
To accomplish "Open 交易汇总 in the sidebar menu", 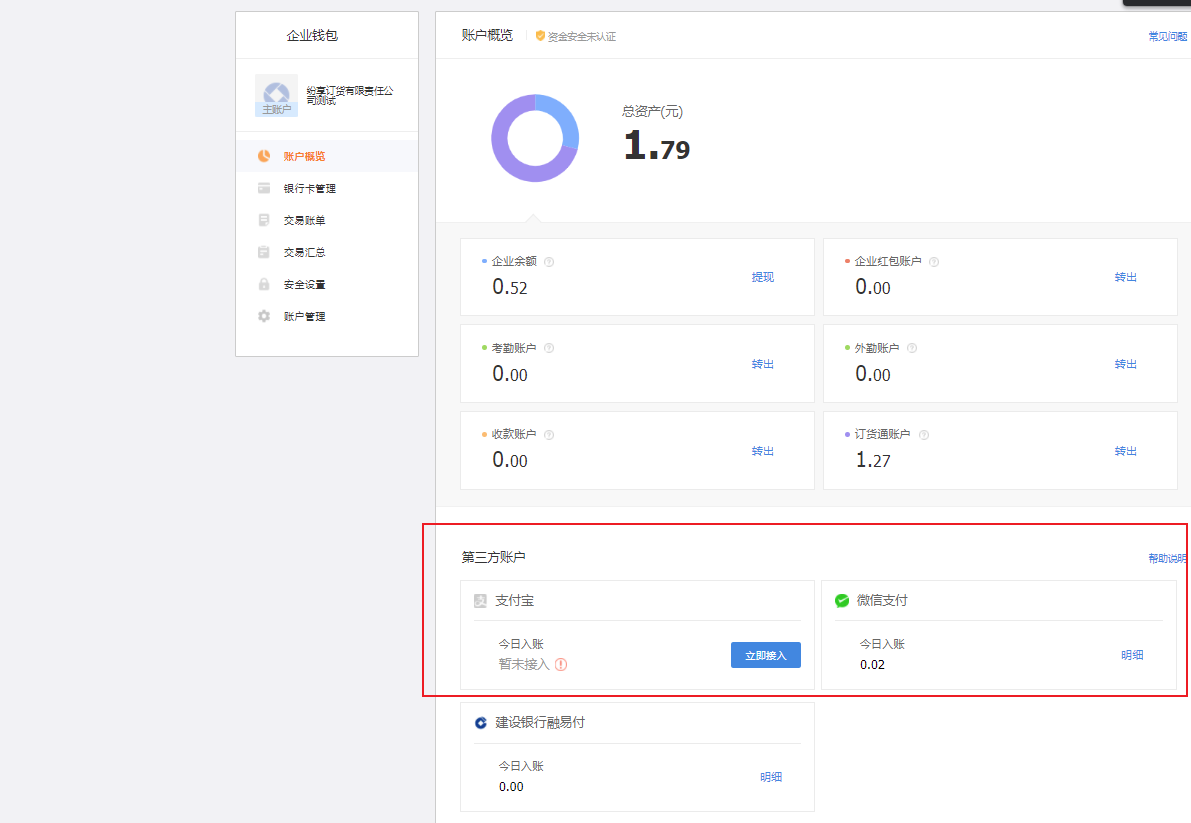I will pyautogui.click(x=304, y=252).
